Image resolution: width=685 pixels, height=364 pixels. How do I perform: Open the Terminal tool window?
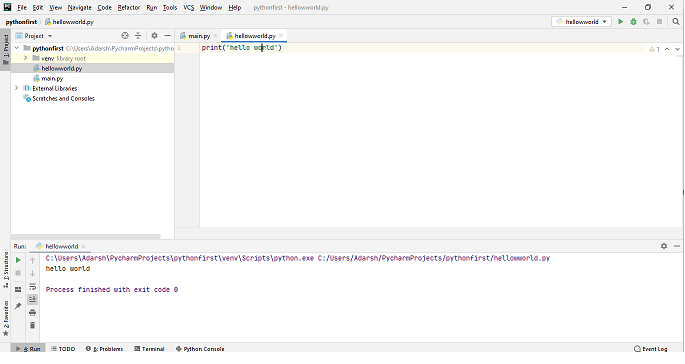(149, 349)
